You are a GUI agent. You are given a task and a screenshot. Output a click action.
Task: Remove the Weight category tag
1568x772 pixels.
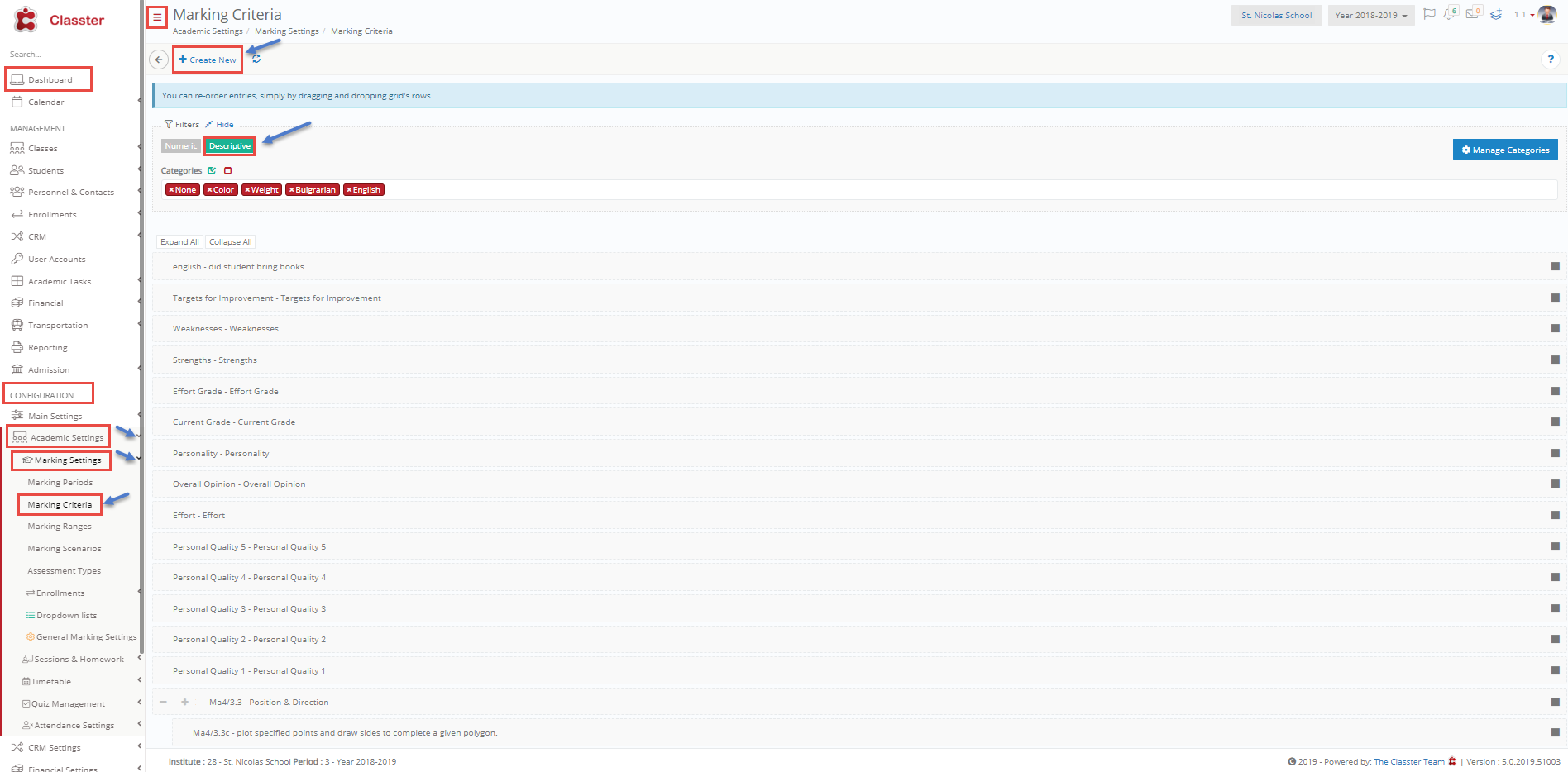(x=247, y=190)
